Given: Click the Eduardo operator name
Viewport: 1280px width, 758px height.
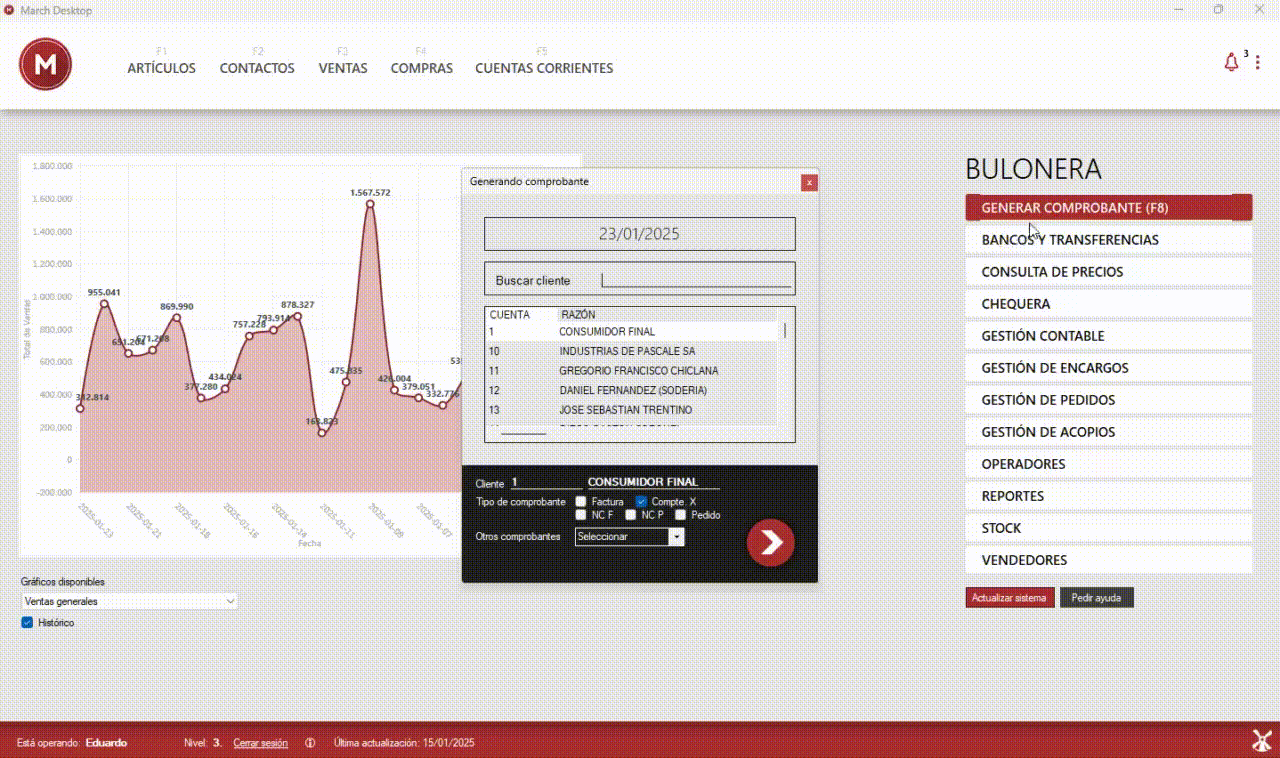Looking at the screenshot, I should pyautogui.click(x=106, y=743).
